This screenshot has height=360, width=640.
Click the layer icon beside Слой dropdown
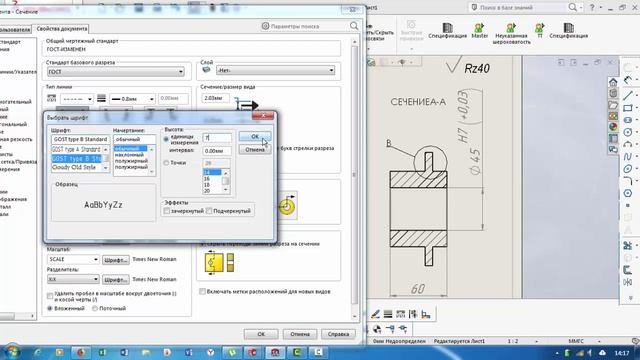point(207,70)
